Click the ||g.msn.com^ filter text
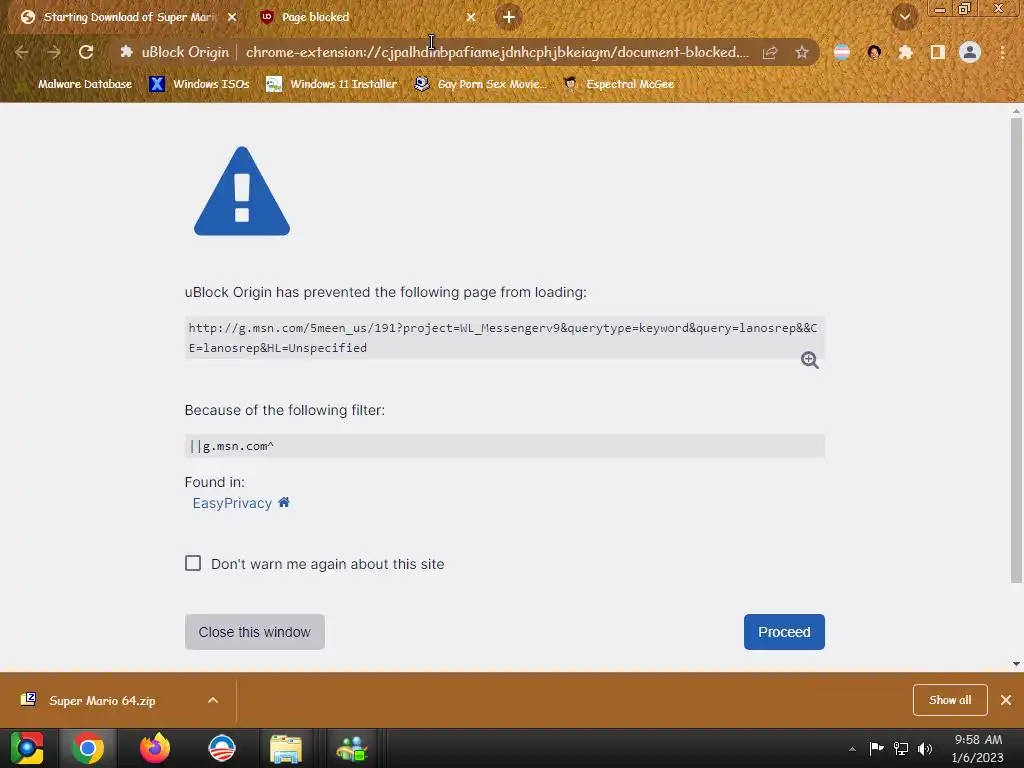 (232, 446)
